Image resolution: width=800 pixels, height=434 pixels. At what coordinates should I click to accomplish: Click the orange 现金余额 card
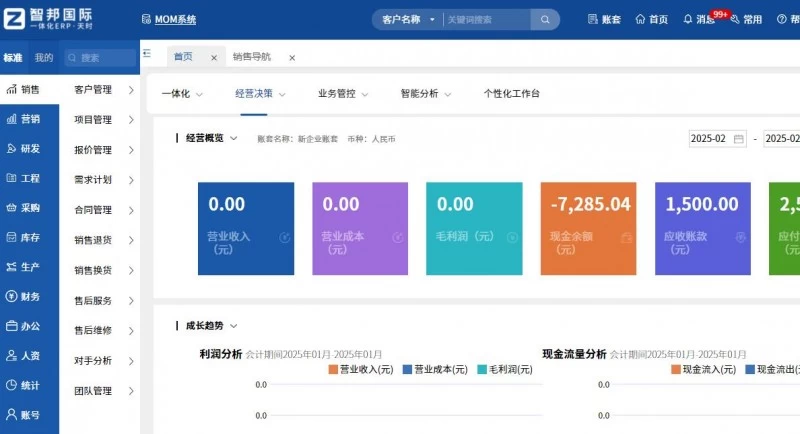click(588, 228)
